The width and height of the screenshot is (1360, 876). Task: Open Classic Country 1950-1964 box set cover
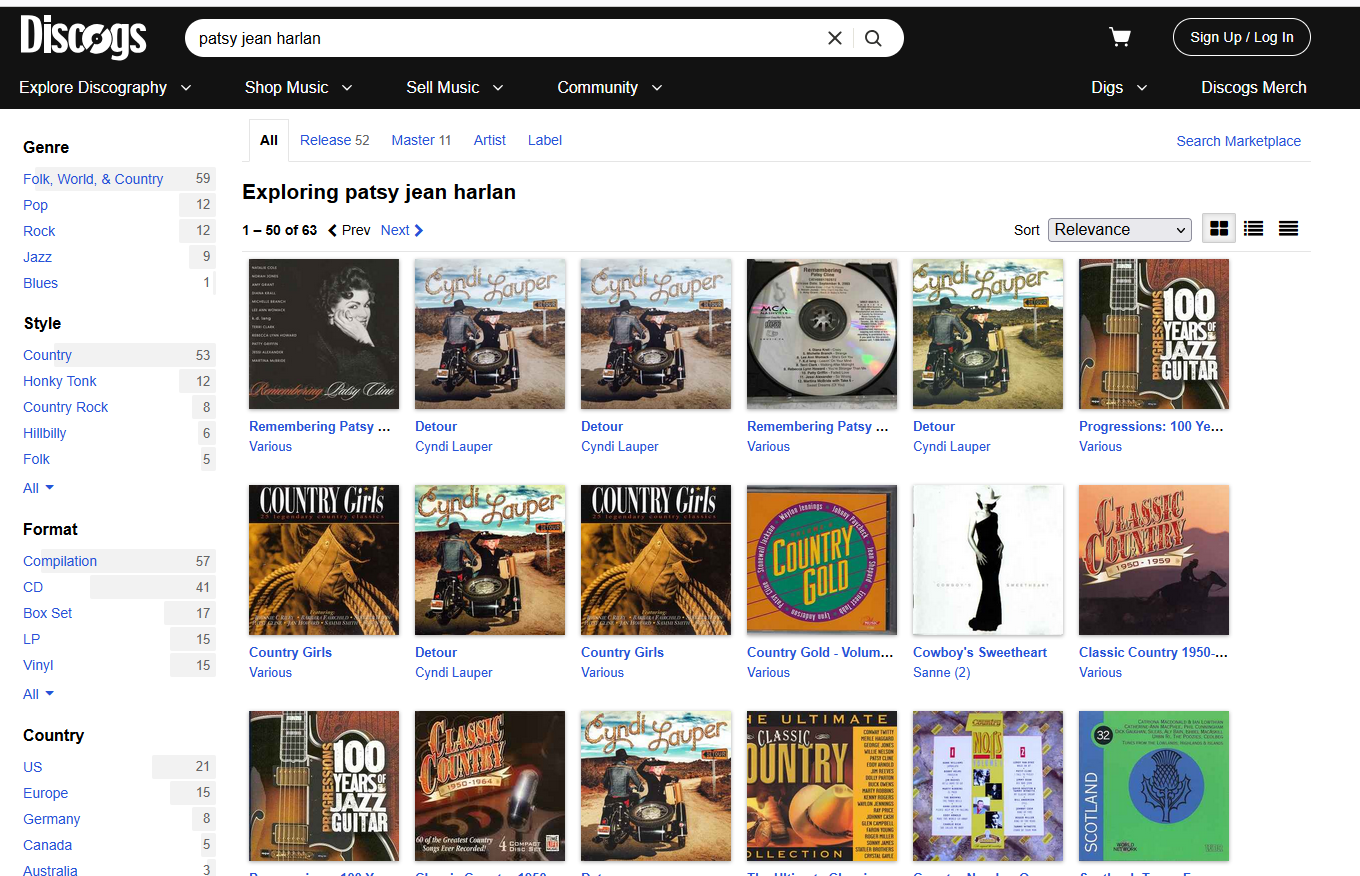point(490,786)
